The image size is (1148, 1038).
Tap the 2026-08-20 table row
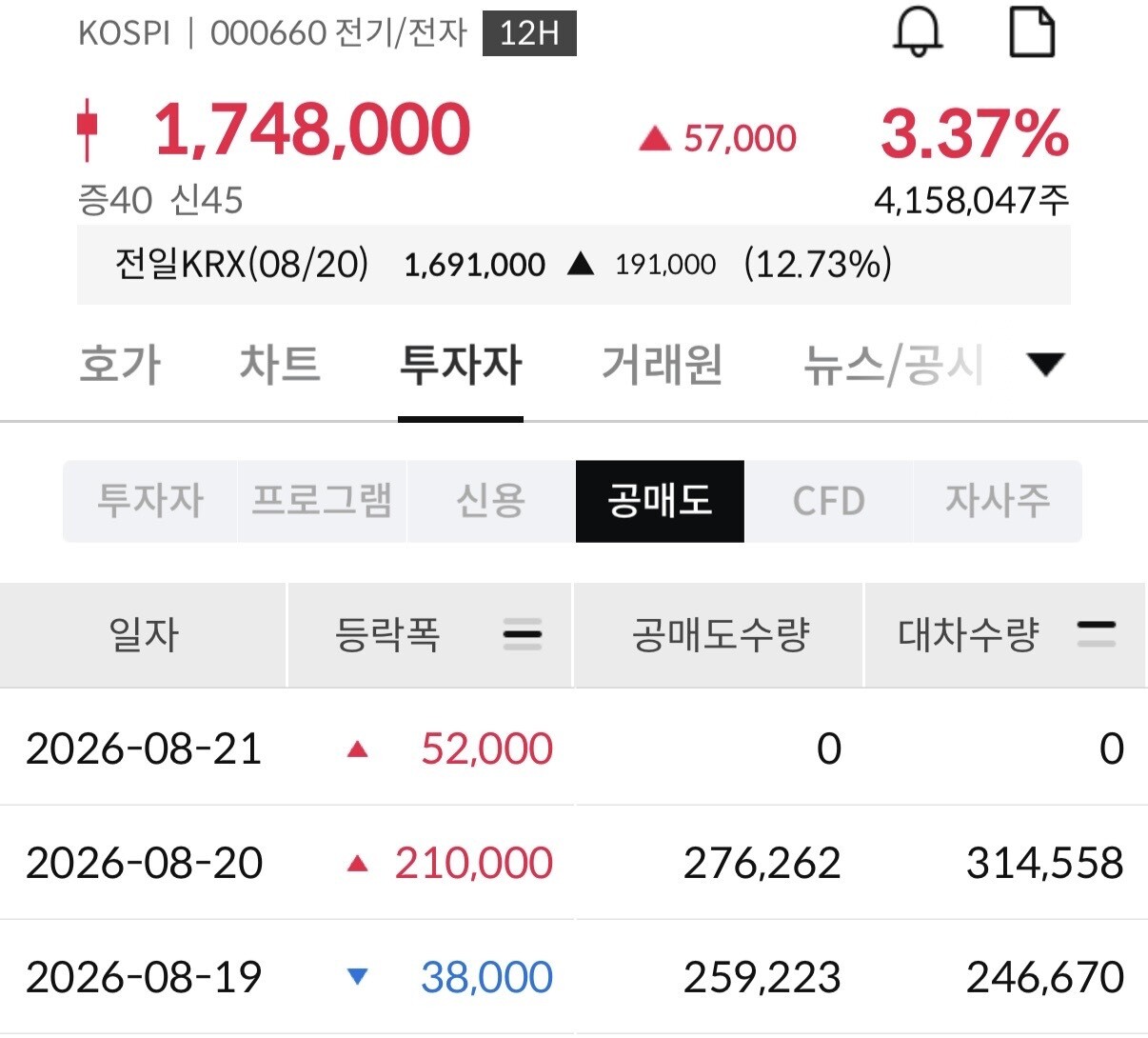coord(574,863)
